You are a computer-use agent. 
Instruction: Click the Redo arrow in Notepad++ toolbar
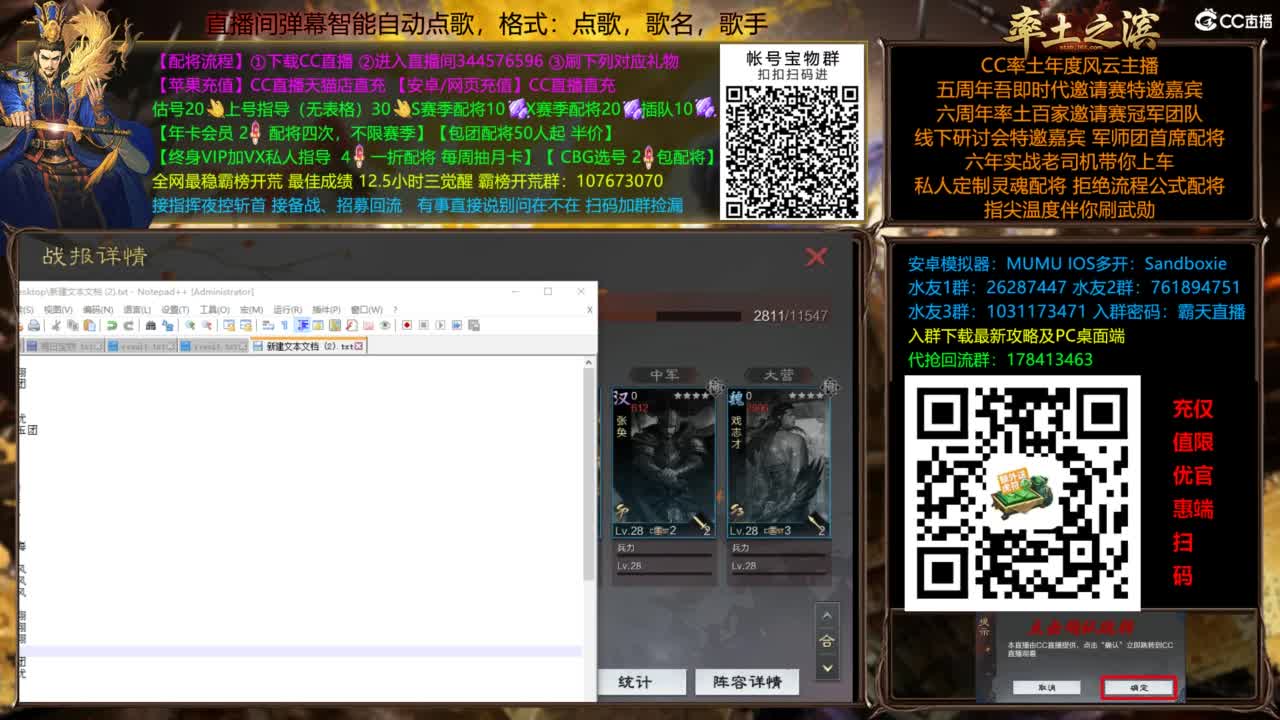[x=128, y=325]
